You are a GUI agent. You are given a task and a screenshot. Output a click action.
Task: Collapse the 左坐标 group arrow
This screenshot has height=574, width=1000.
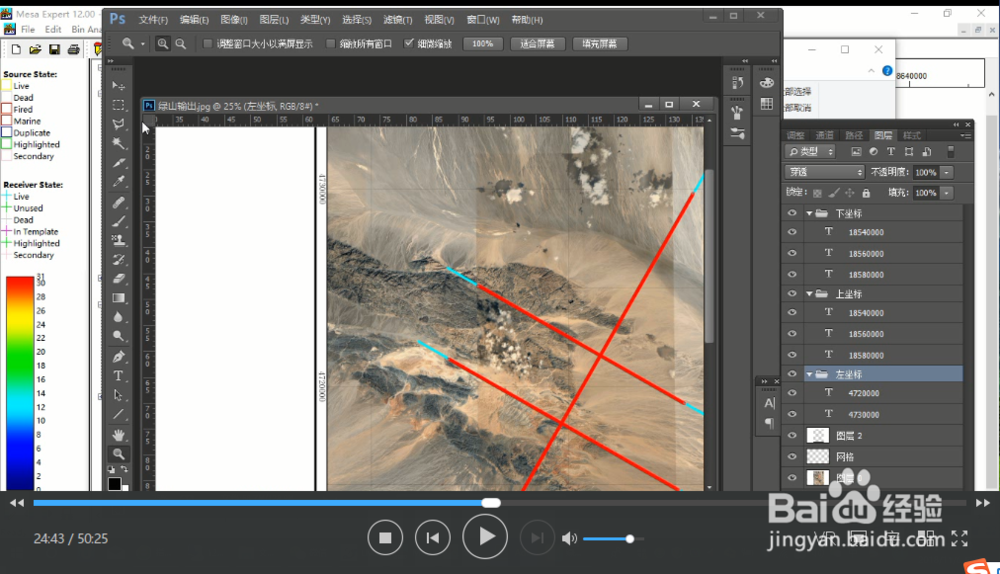(x=809, y=374)
